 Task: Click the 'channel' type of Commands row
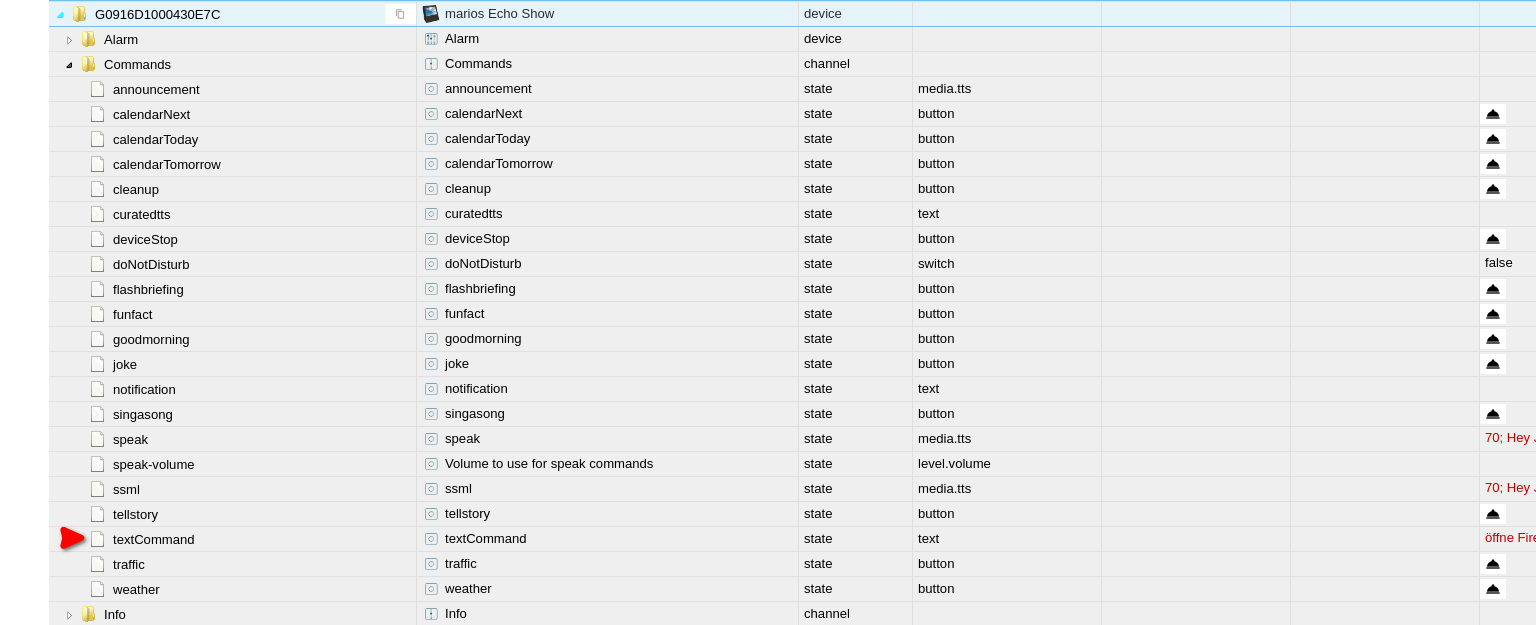pos(827,64)
